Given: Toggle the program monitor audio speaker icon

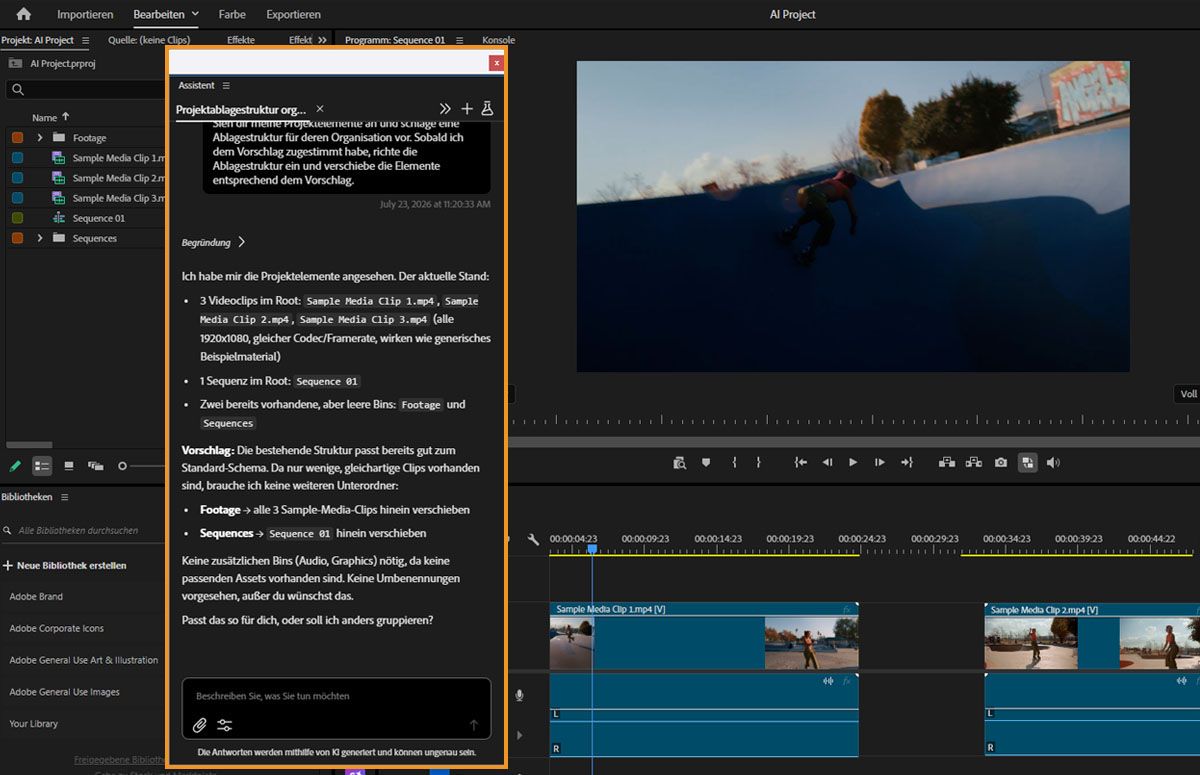Looking at the screenshot, I should (1053, 462).
